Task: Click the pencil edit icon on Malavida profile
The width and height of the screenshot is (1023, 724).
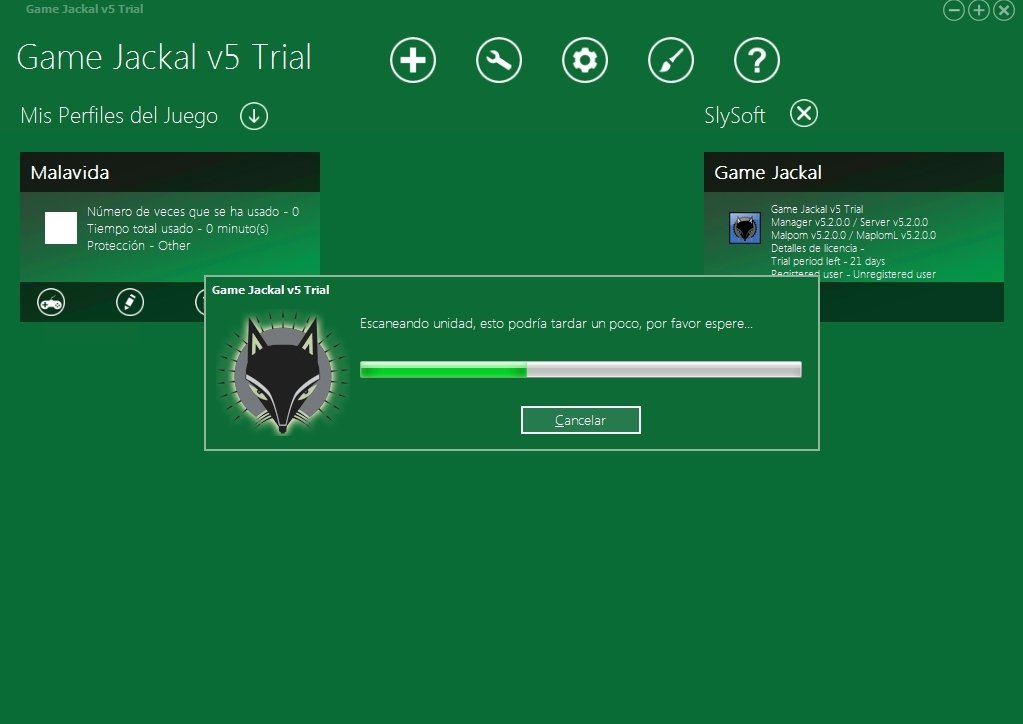Action: (130, 302)
